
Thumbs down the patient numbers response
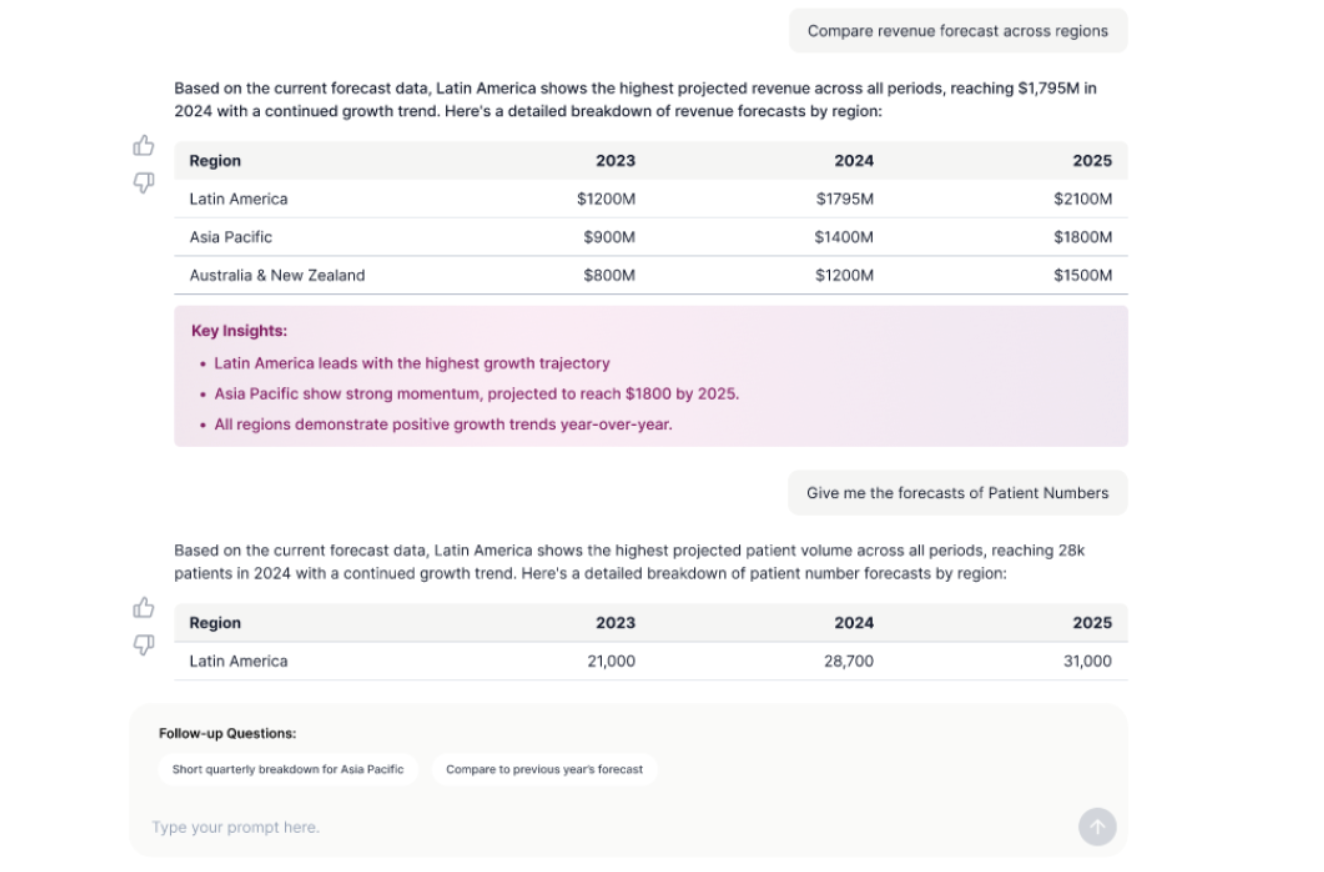coord(144,645)
